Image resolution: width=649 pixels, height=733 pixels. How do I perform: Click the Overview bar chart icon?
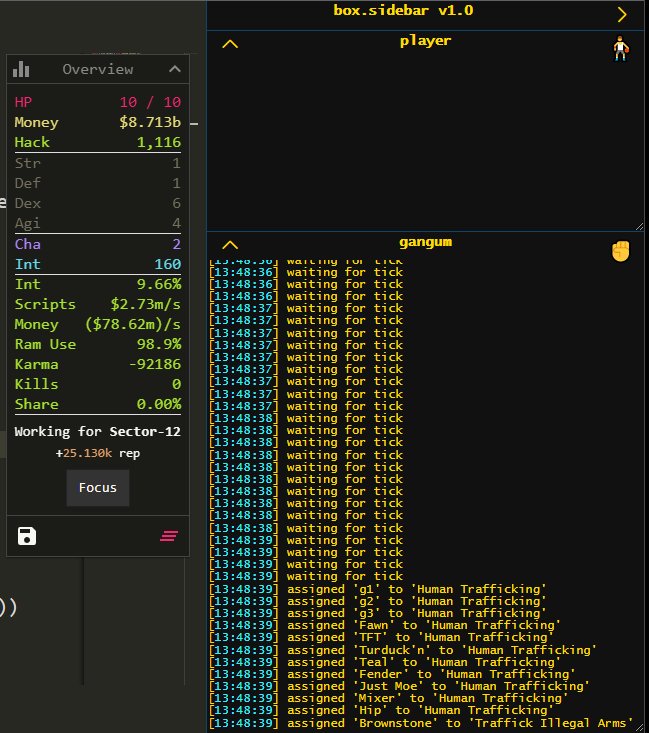coord(21,69)
